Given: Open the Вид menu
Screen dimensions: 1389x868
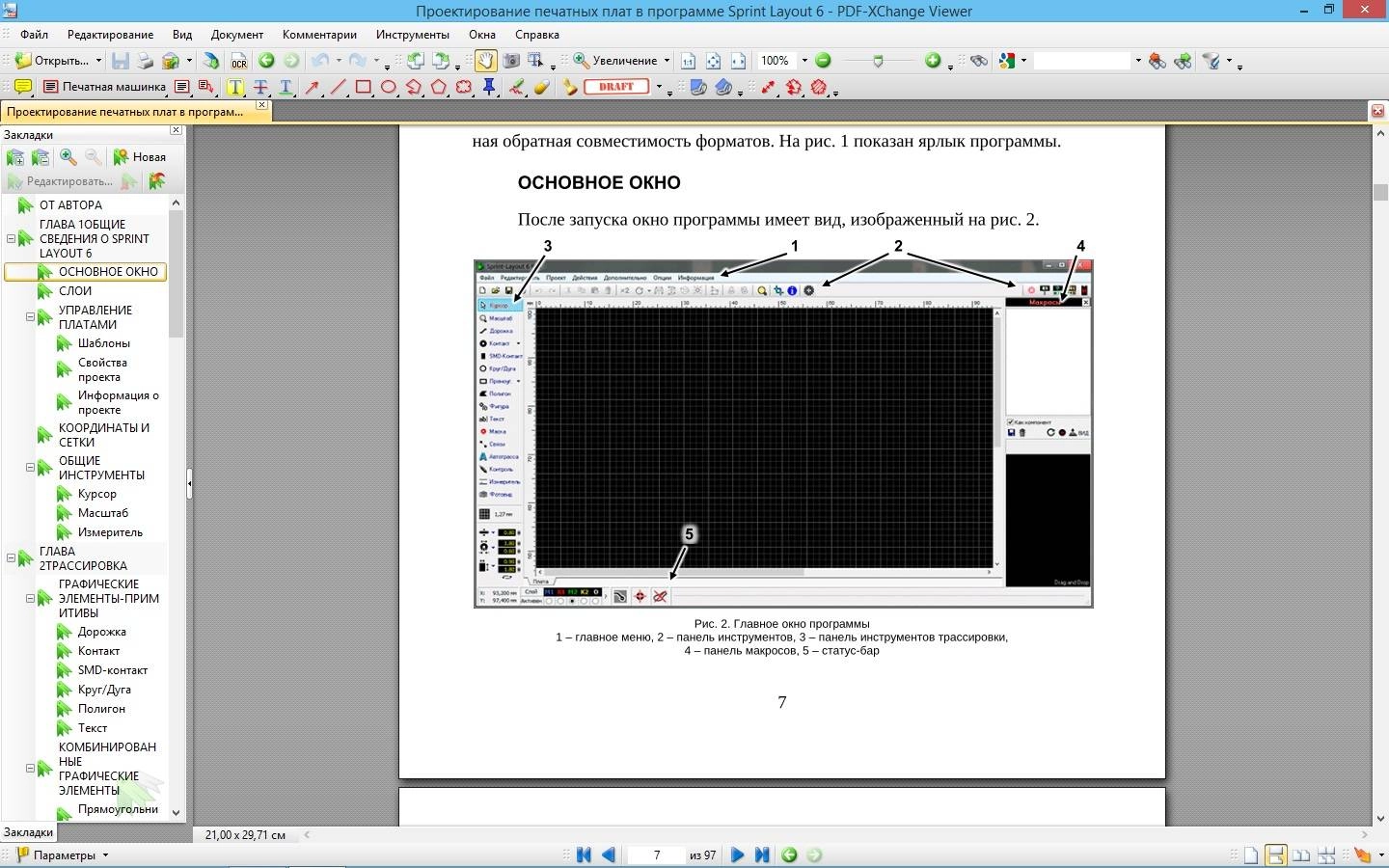Looking at the screenshot, I should click(x=182, y=34).
